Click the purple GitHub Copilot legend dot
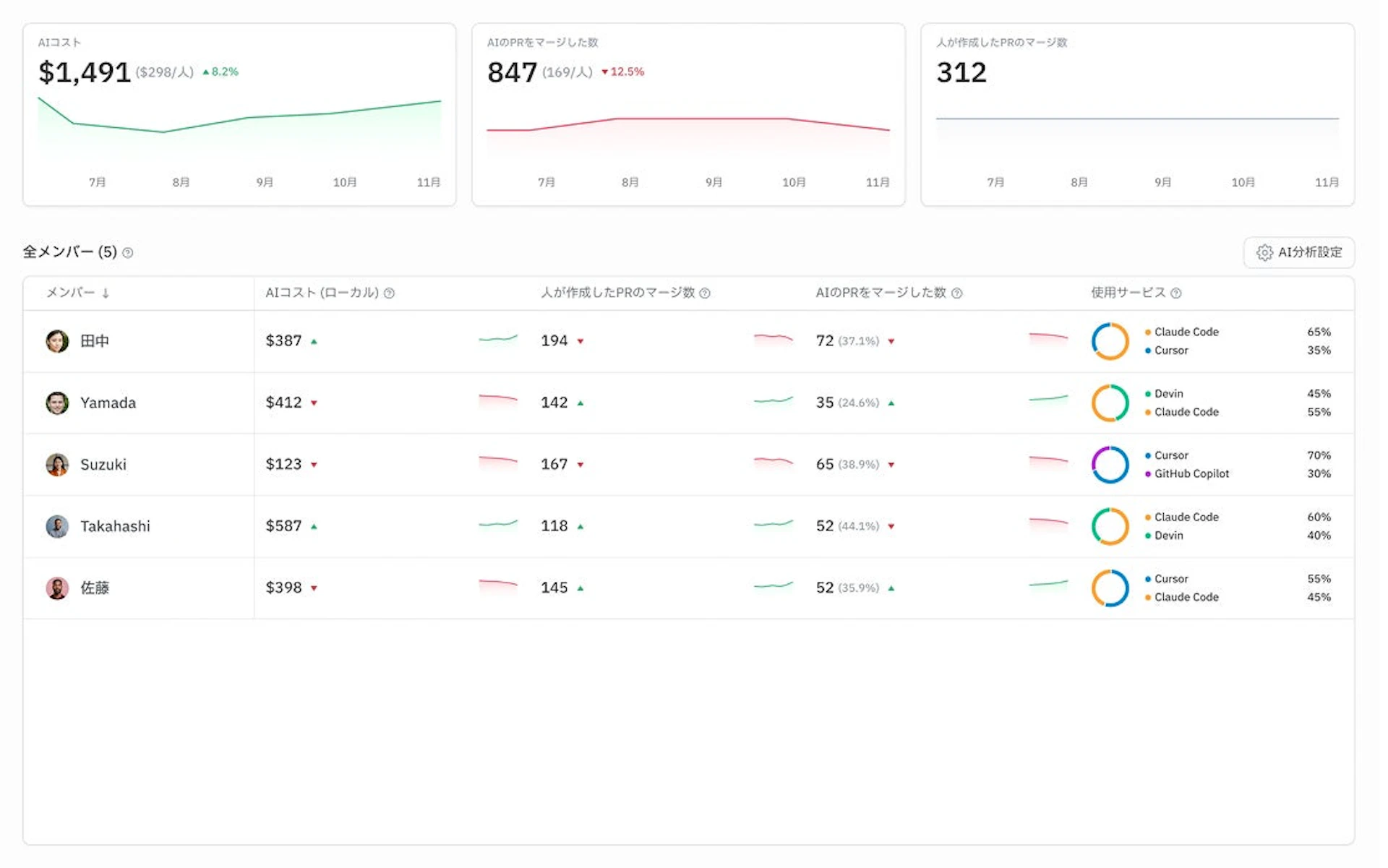Image resolution: width=1388 pixels, height=868 pixels. pyautogui.click(x=1148, y=474)
